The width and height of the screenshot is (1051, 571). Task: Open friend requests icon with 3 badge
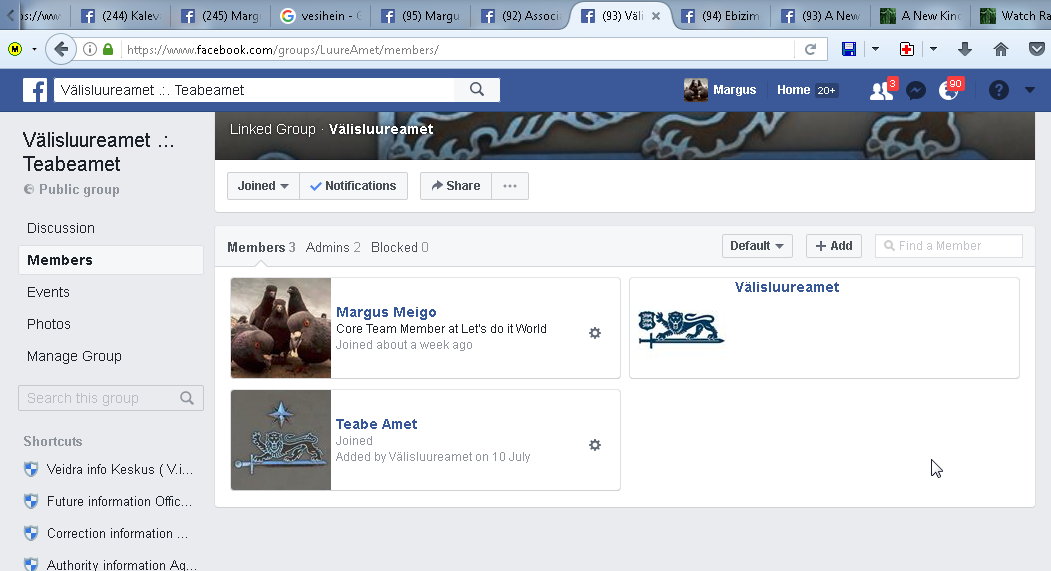point(881,90)
